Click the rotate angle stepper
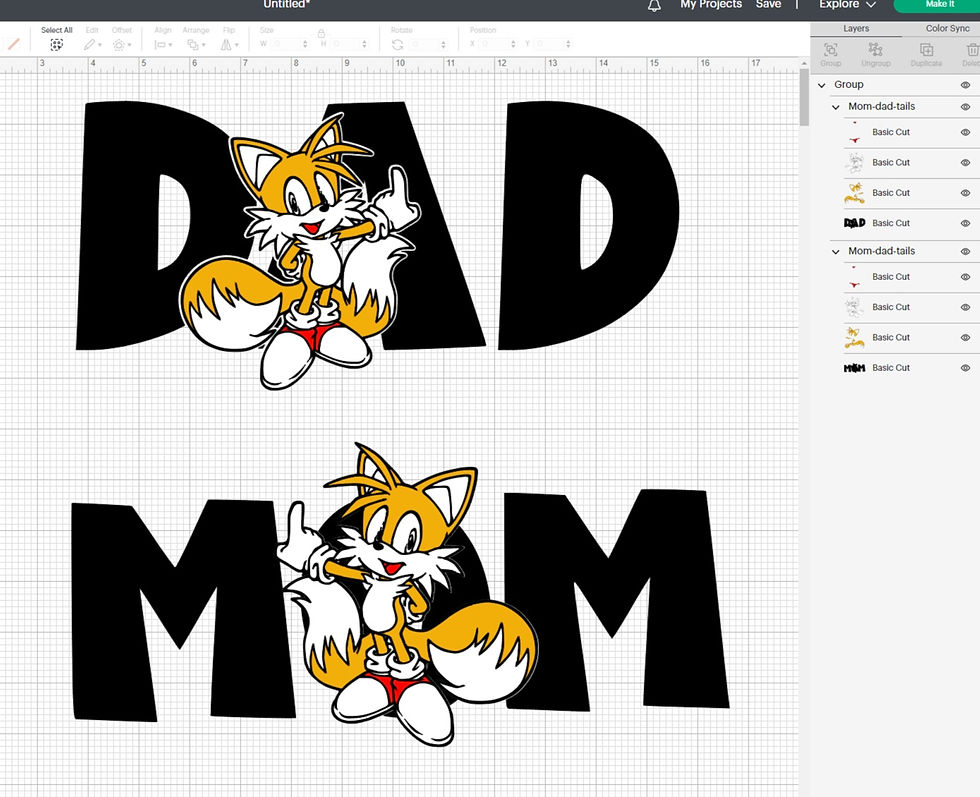 pyautogui.click(x=443, y=44)
